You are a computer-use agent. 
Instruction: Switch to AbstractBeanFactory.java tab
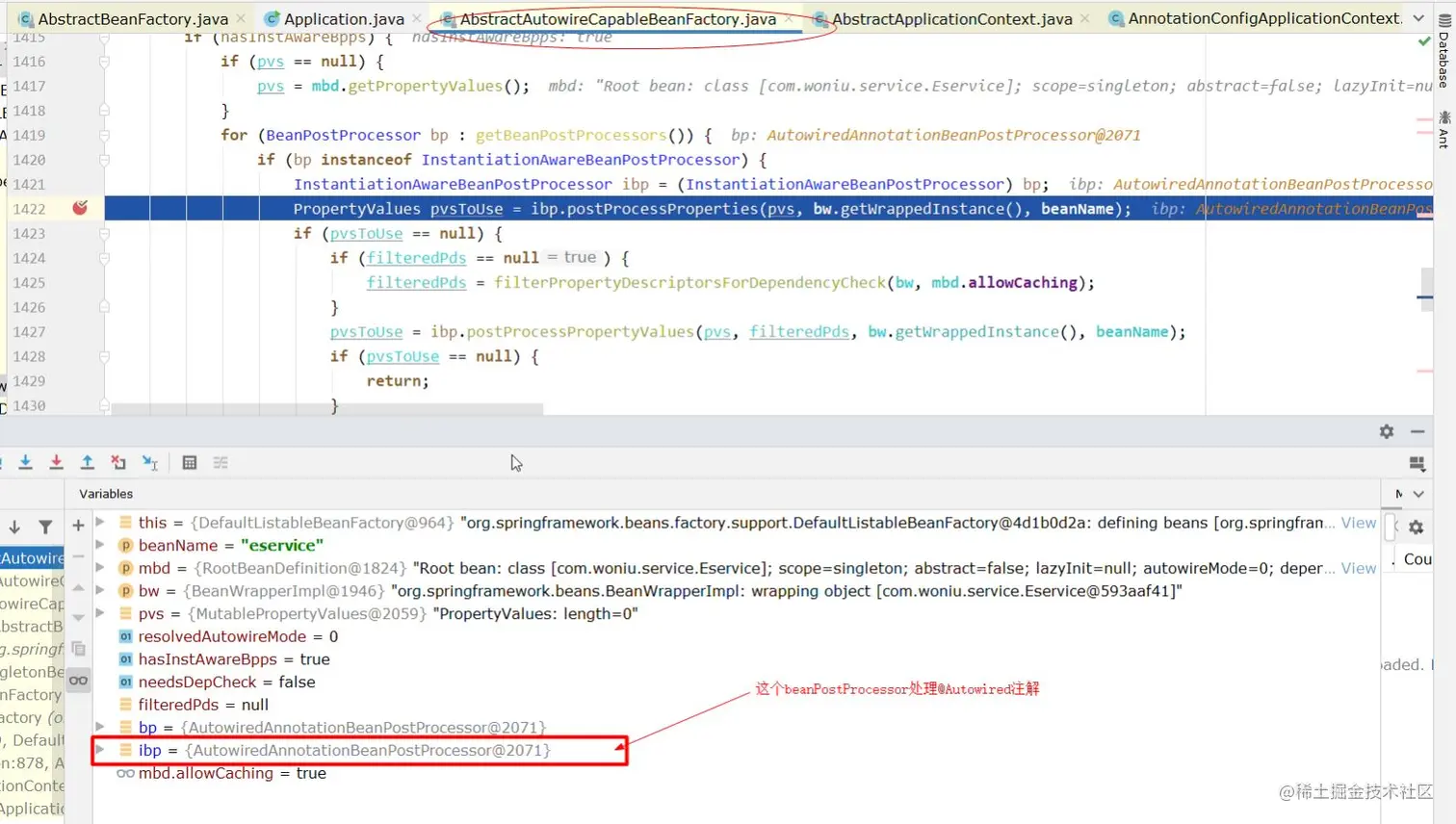point(133,18)
